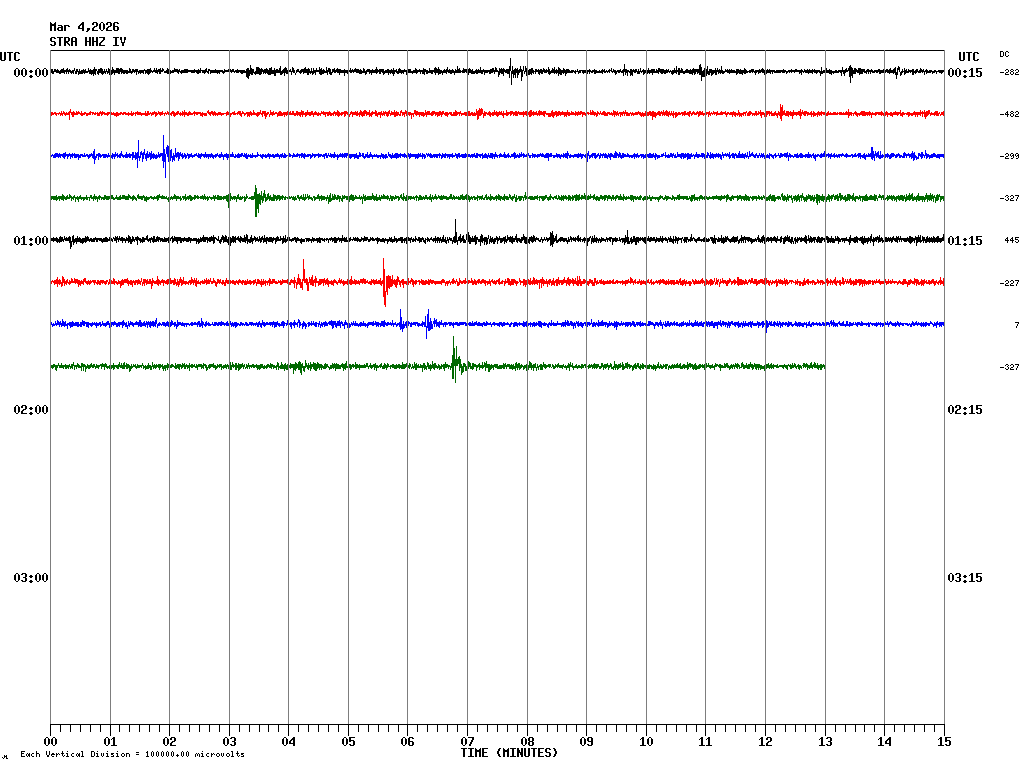
Task: Select the STRA HHZ IV station label
Action: coord(88,42)
